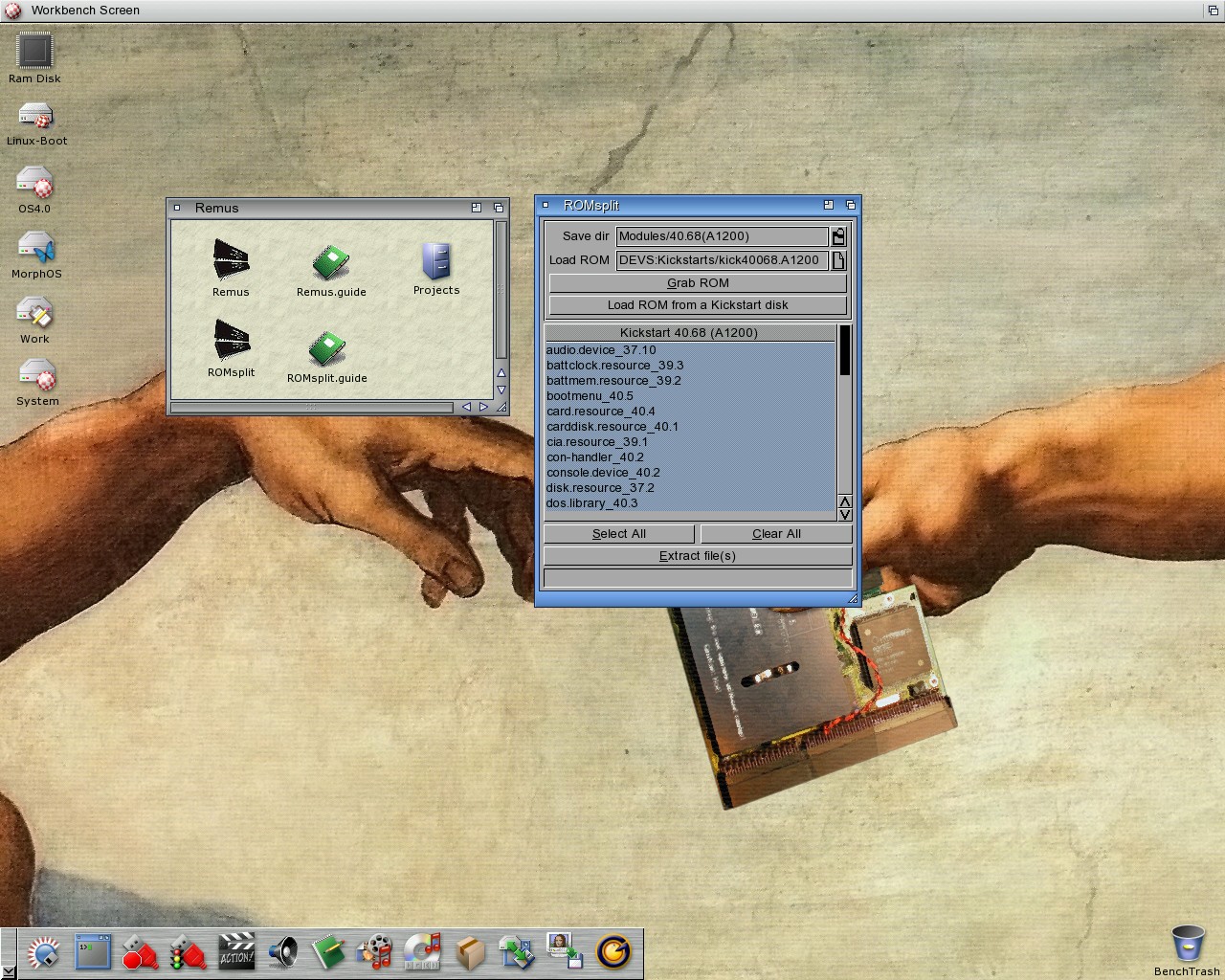Select the Work drive icon
The height and width of the screenshot is (980, 1225).
click(34, 313)
